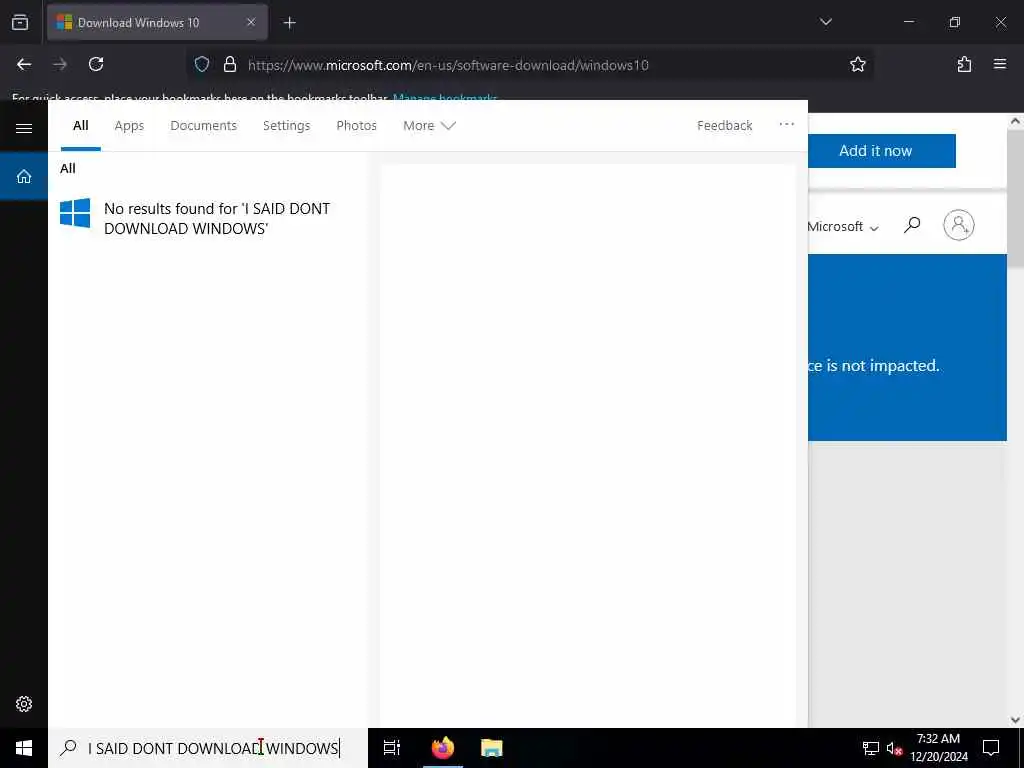
Task: Open the muted volume tray icon
Action: [x=894, y=748]
